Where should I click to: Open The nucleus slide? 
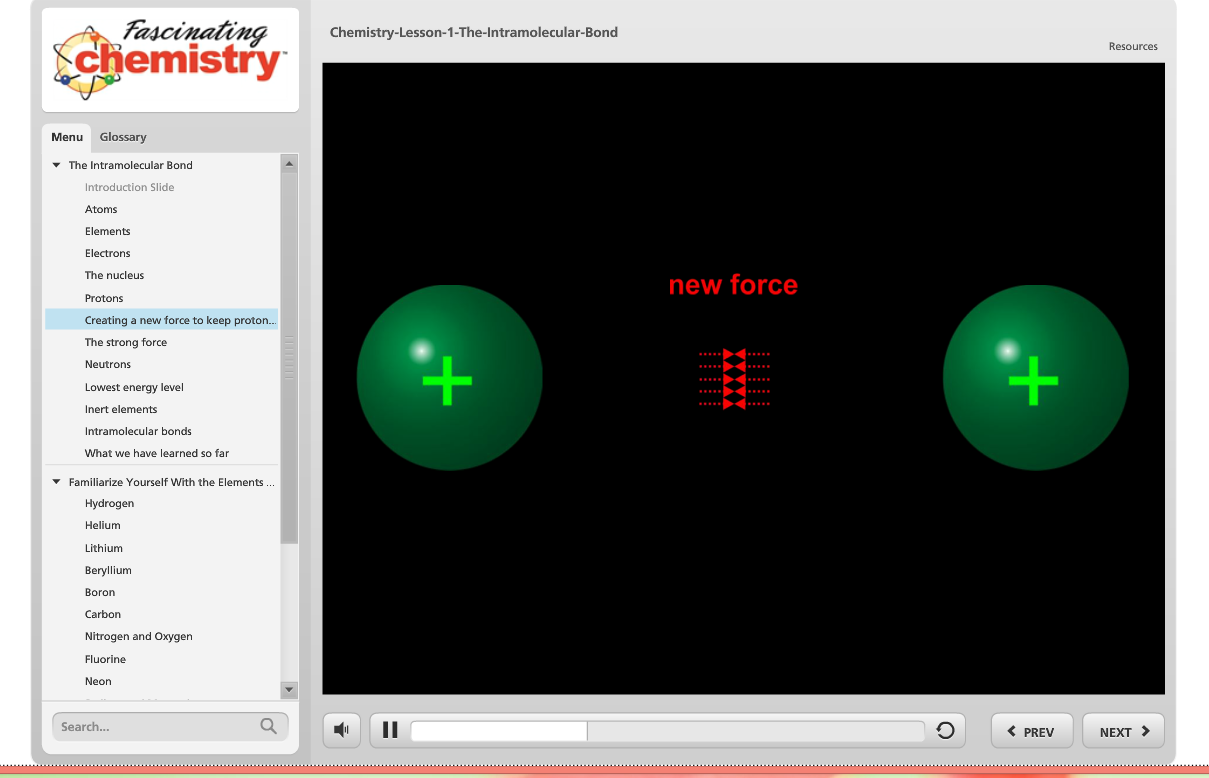point(114,275)
